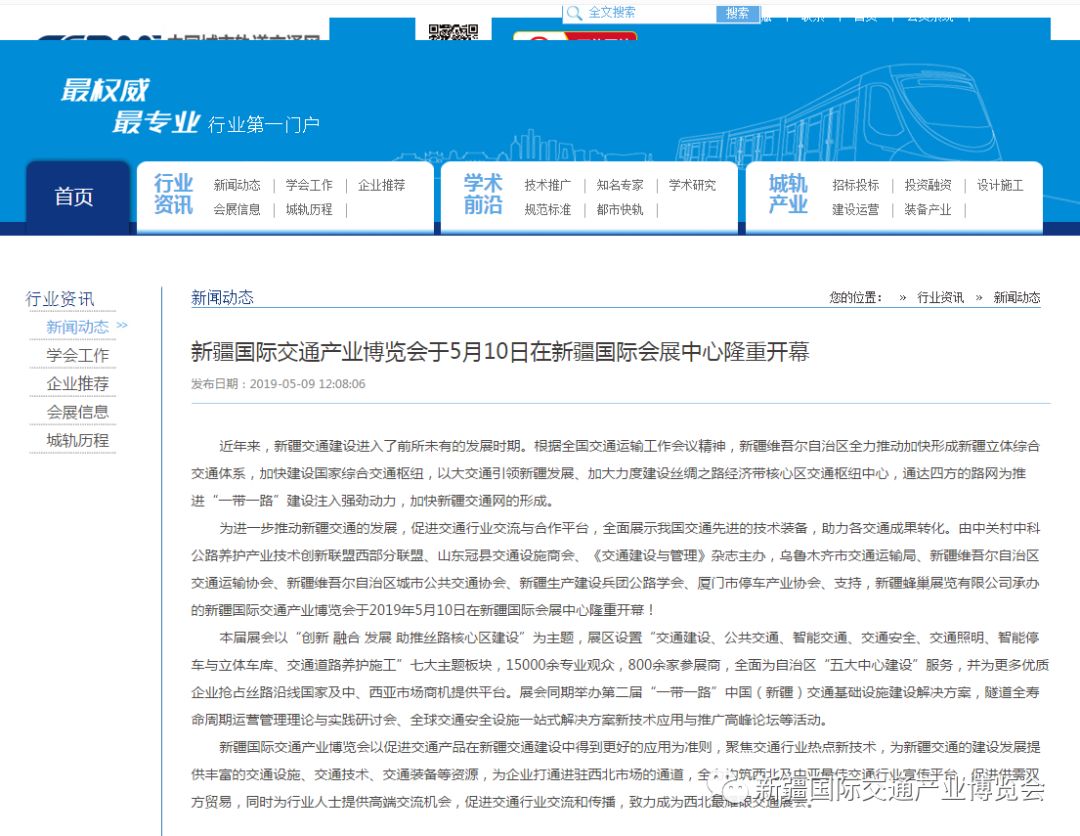Click the publish date 2019-05-09 12:08:06
This screenshot has height=836, width=1080.
coord(307,384)
